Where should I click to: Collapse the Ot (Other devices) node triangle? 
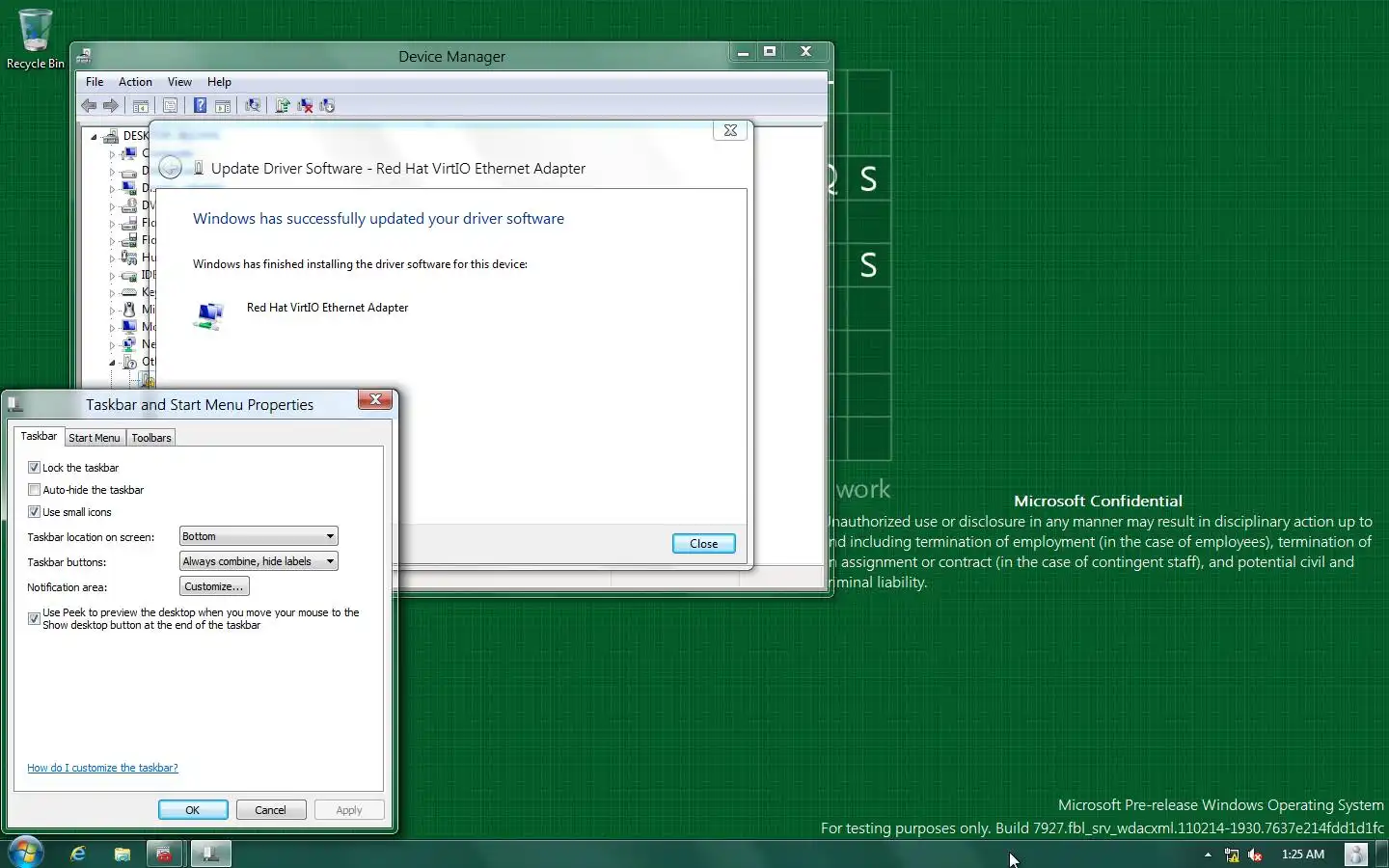(112, 363)
